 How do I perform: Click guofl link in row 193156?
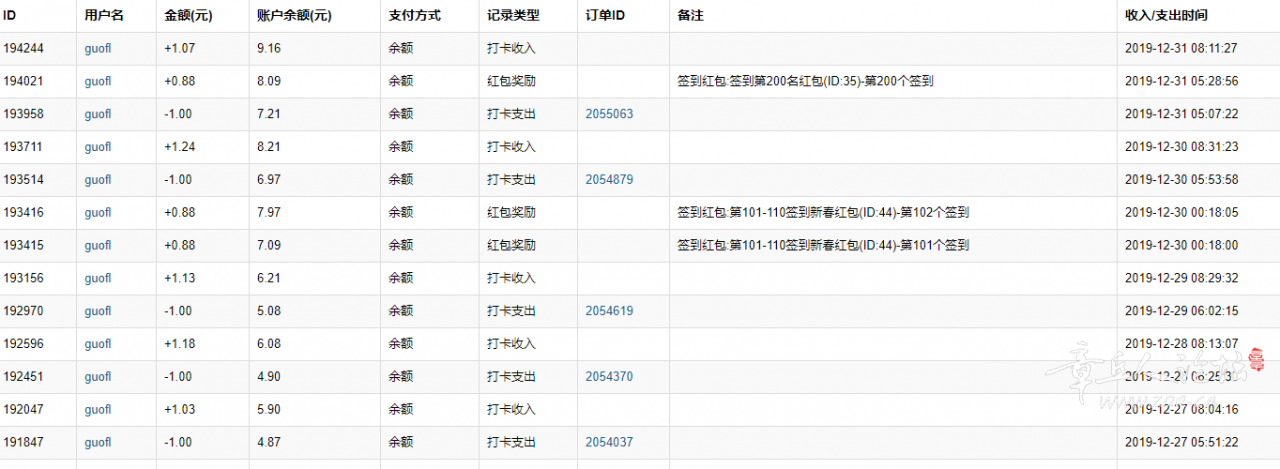tap(98, 278)
